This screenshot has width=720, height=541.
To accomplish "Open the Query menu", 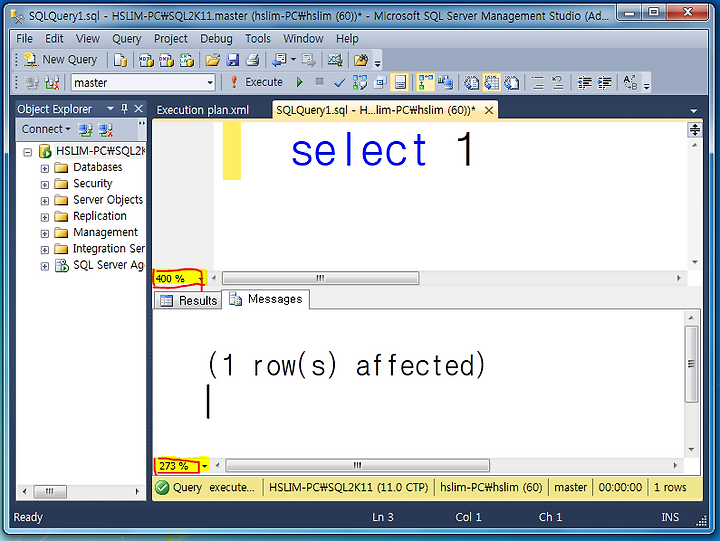I will [x=127, y=39].
